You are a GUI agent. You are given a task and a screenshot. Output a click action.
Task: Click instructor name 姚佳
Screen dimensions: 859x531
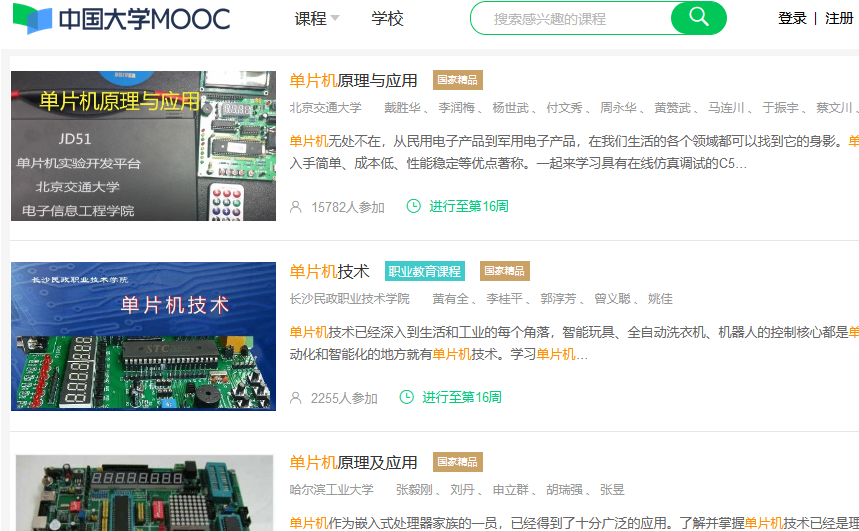click(660, 299)
